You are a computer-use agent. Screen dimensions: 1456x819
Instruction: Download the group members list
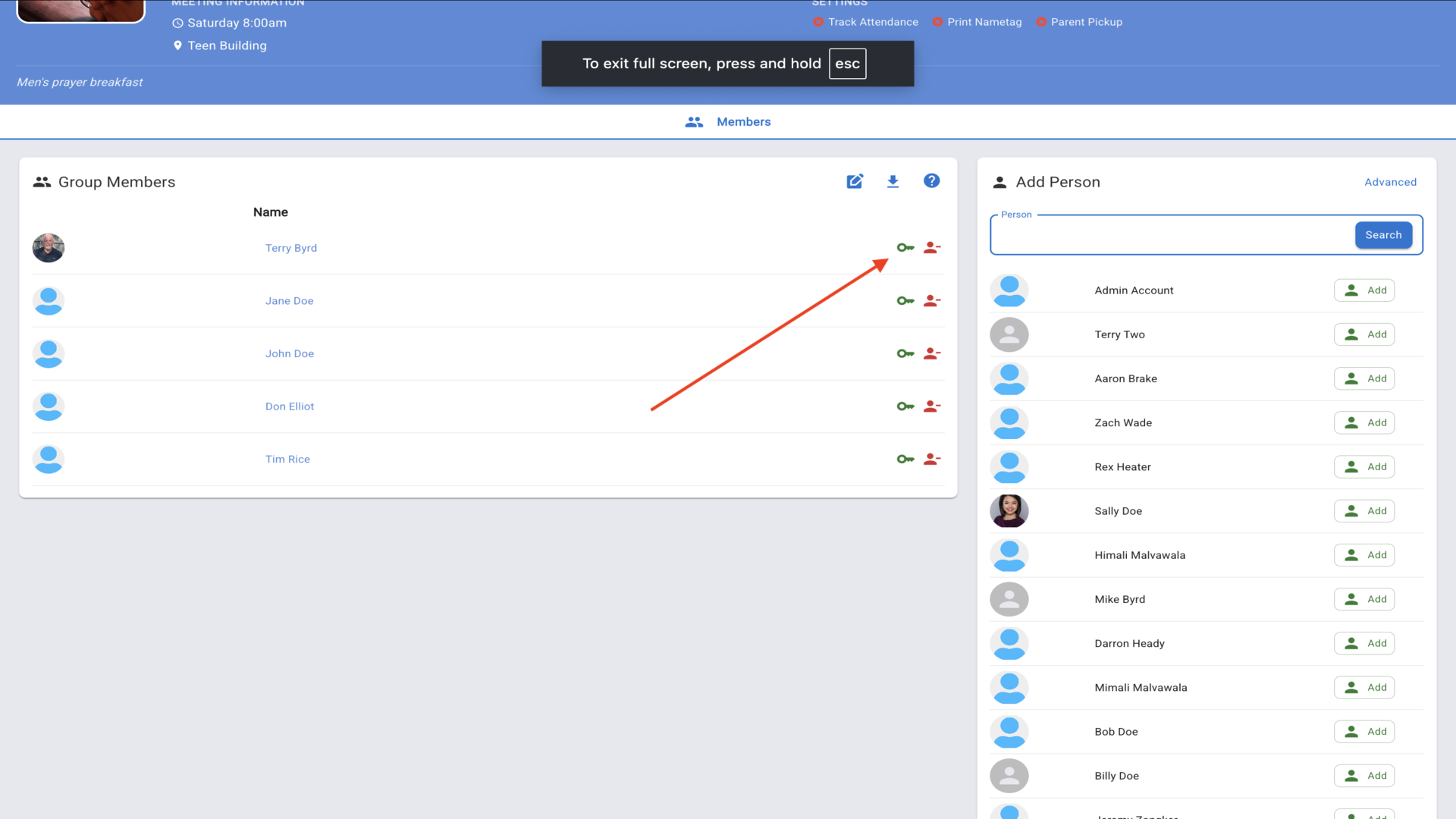893,181
